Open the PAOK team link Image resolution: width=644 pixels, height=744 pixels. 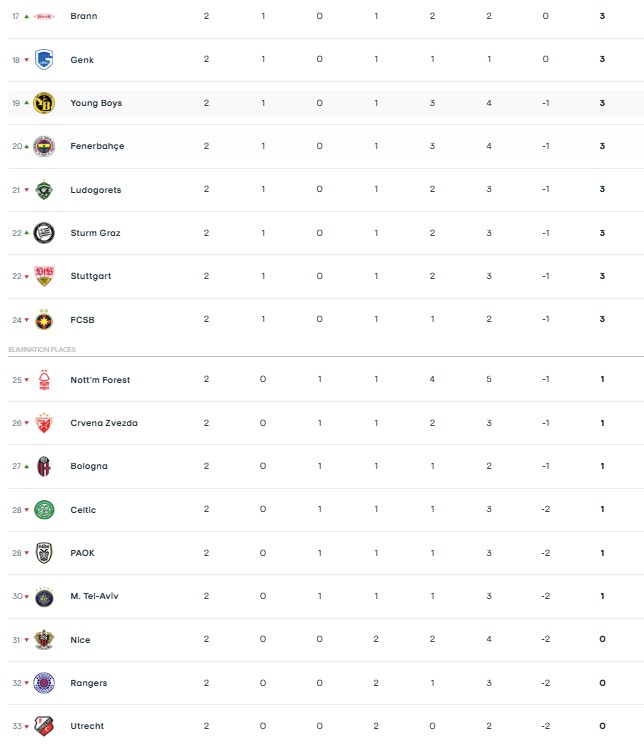point(82,553)
